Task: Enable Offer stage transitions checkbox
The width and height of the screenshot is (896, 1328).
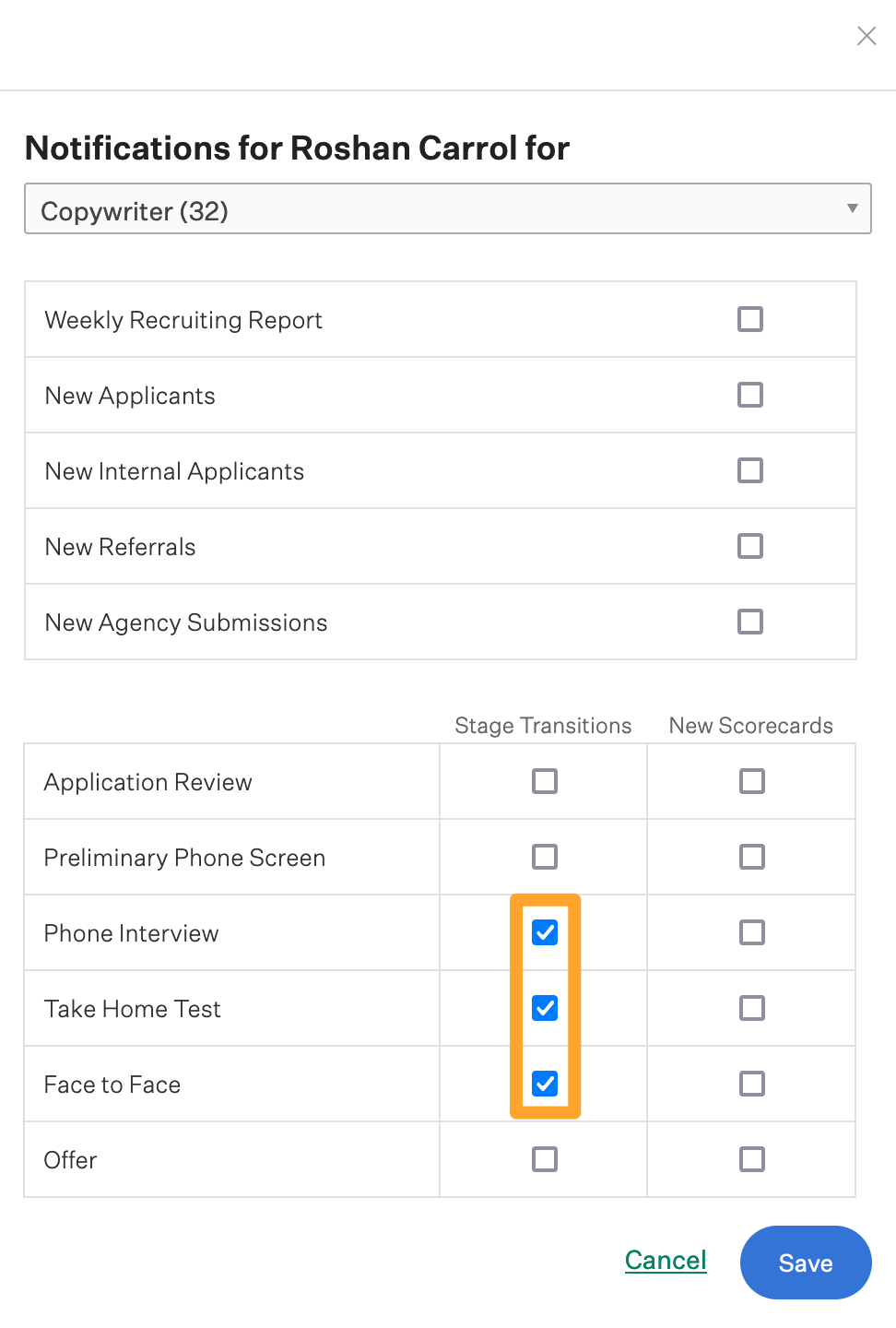Action: click(x=545, y=1159)
